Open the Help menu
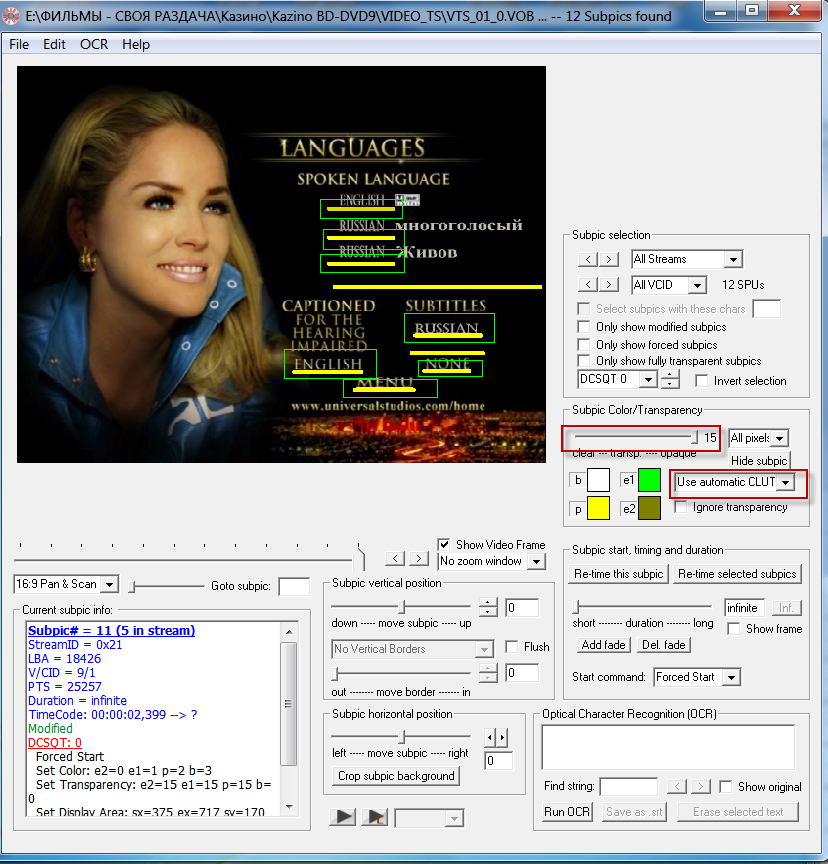Viewport: 828px width, 864px height. [x=136, y=44]
